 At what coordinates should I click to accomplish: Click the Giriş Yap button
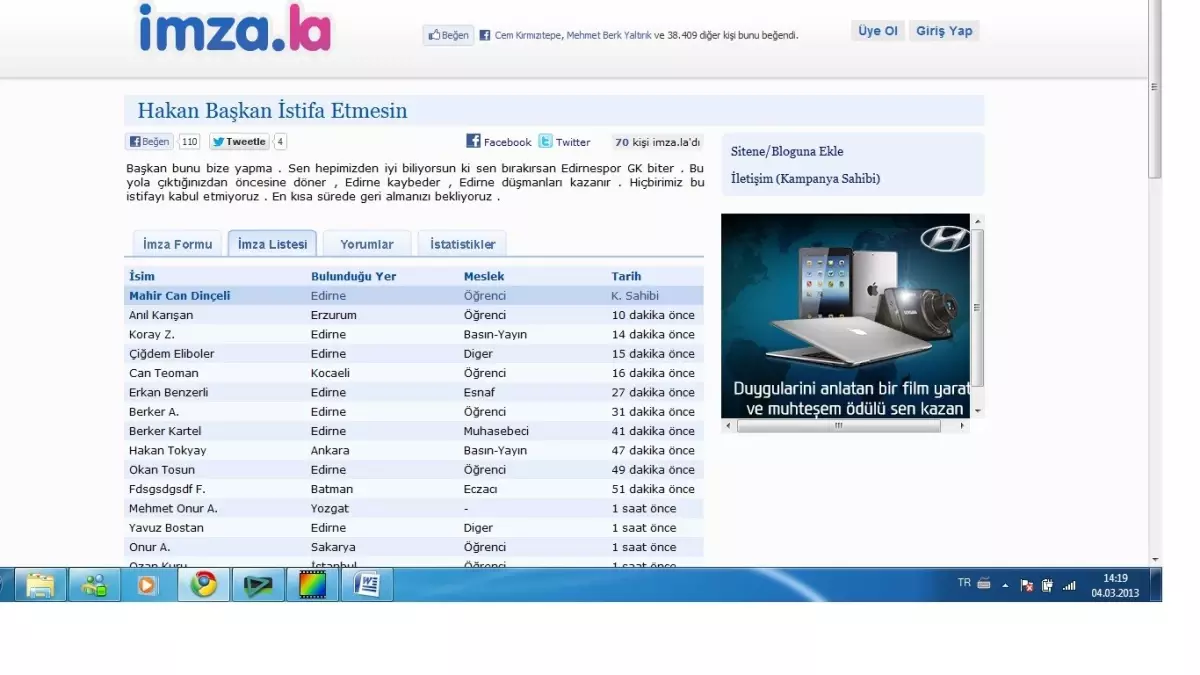coord(944,31)
